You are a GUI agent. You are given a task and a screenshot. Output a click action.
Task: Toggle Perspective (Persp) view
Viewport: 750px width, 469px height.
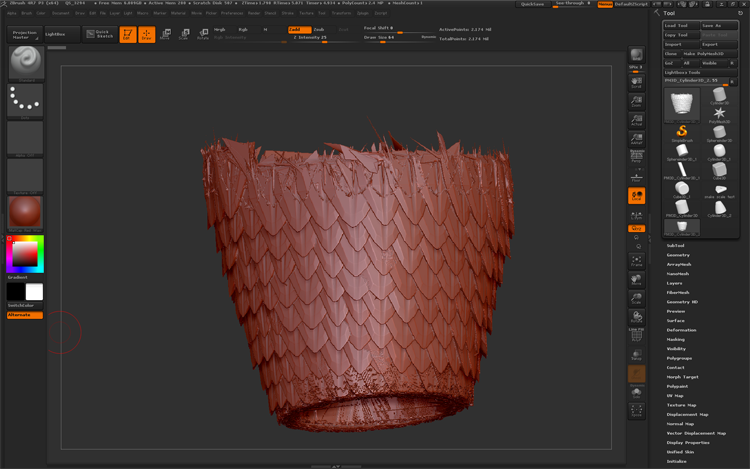(636, 157)
